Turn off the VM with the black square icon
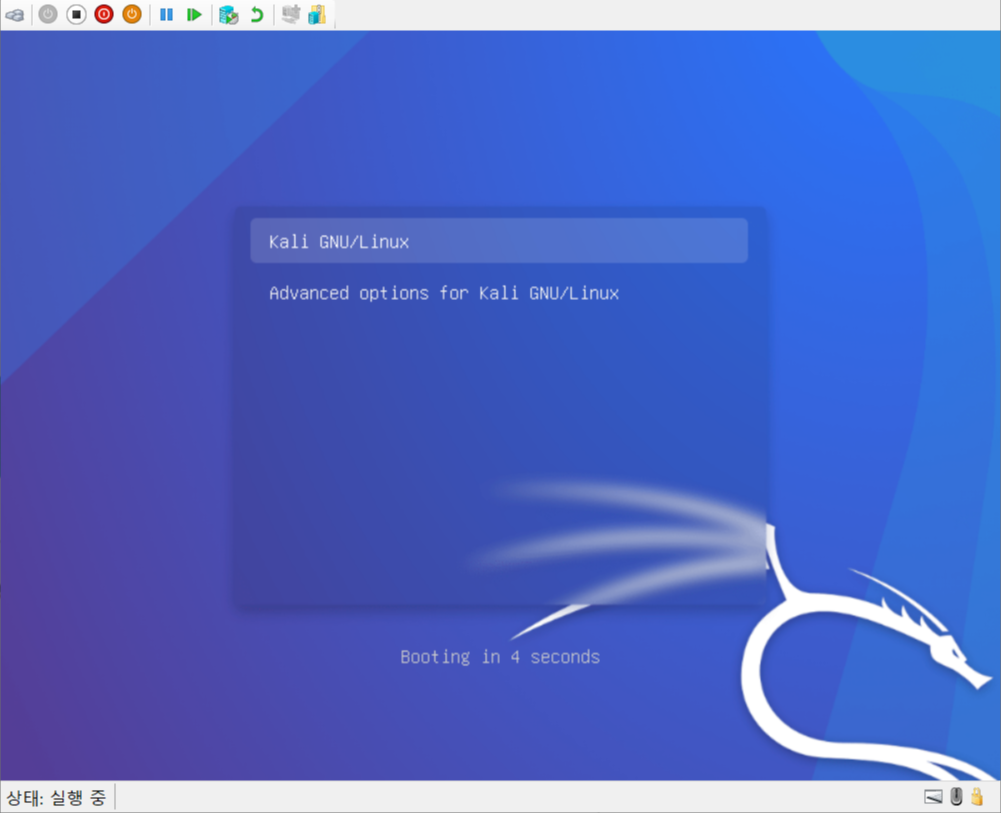Image resolution: width=1001 pixels, height=813 pixels. tap(76, 14)
